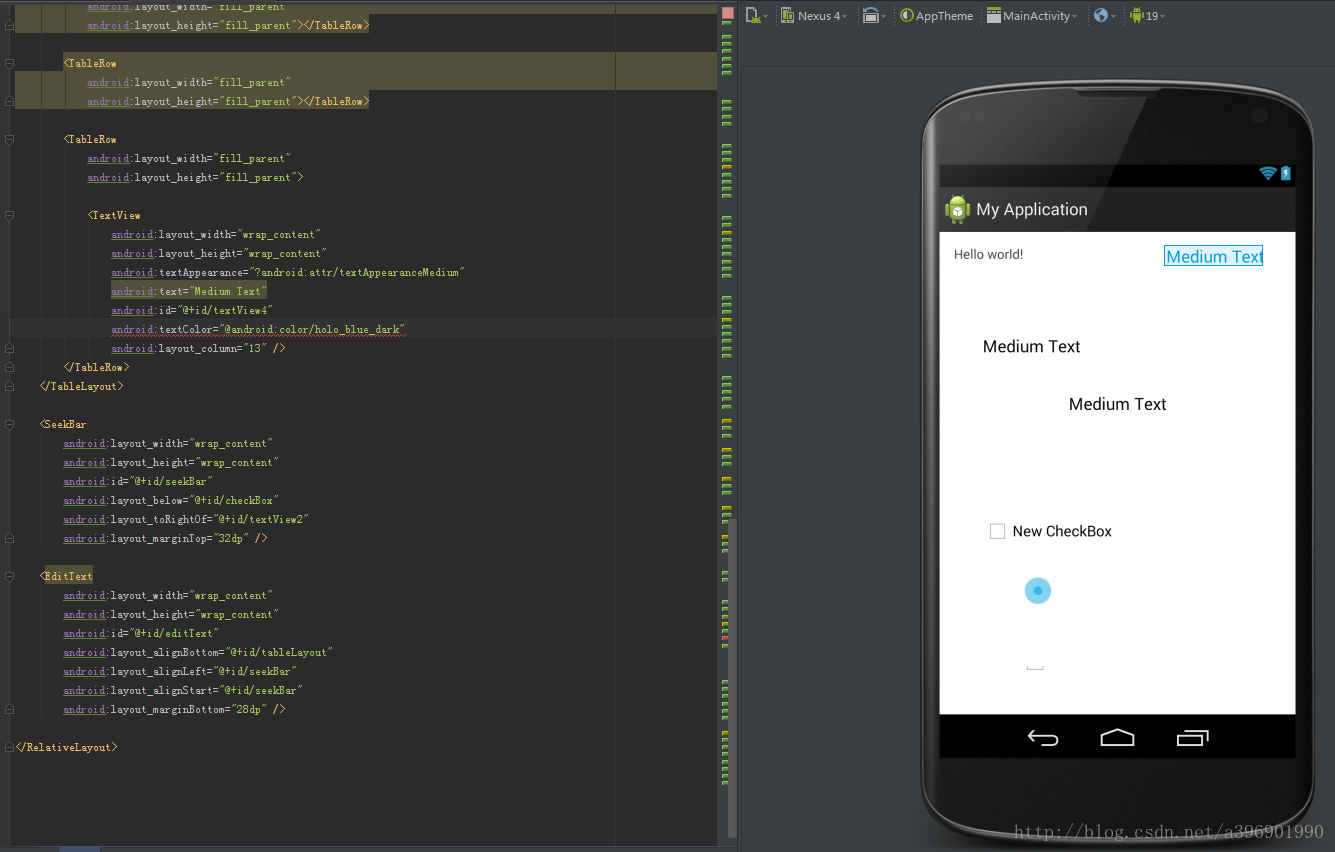Click the Hello world! text in preview
Image resolution: width=1335 pixels, height=852 pixels.
[x=988, y=254]
